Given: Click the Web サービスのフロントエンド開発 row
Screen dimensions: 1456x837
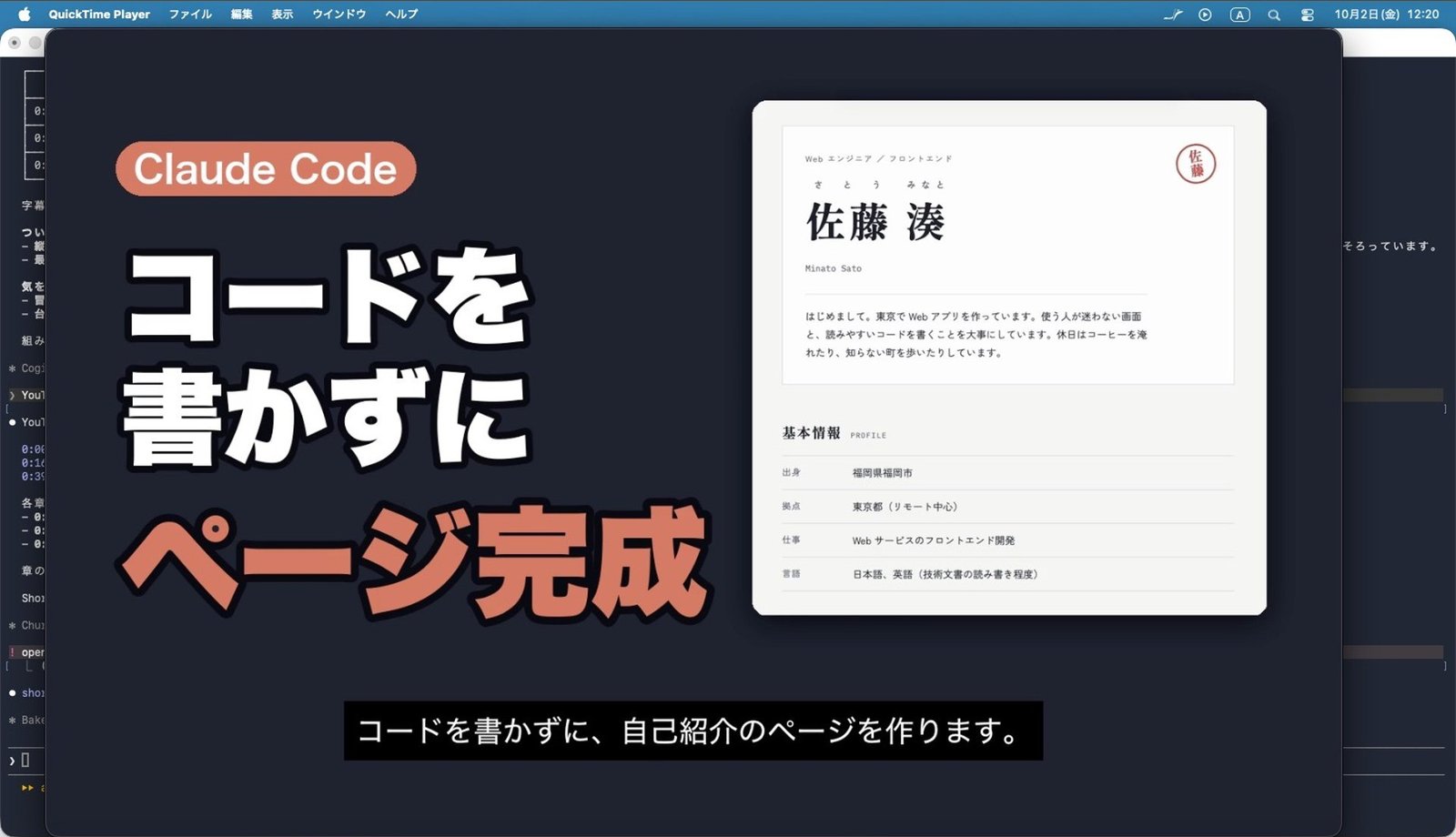Looking at the screenshot, I should [x=1007, y=540].
